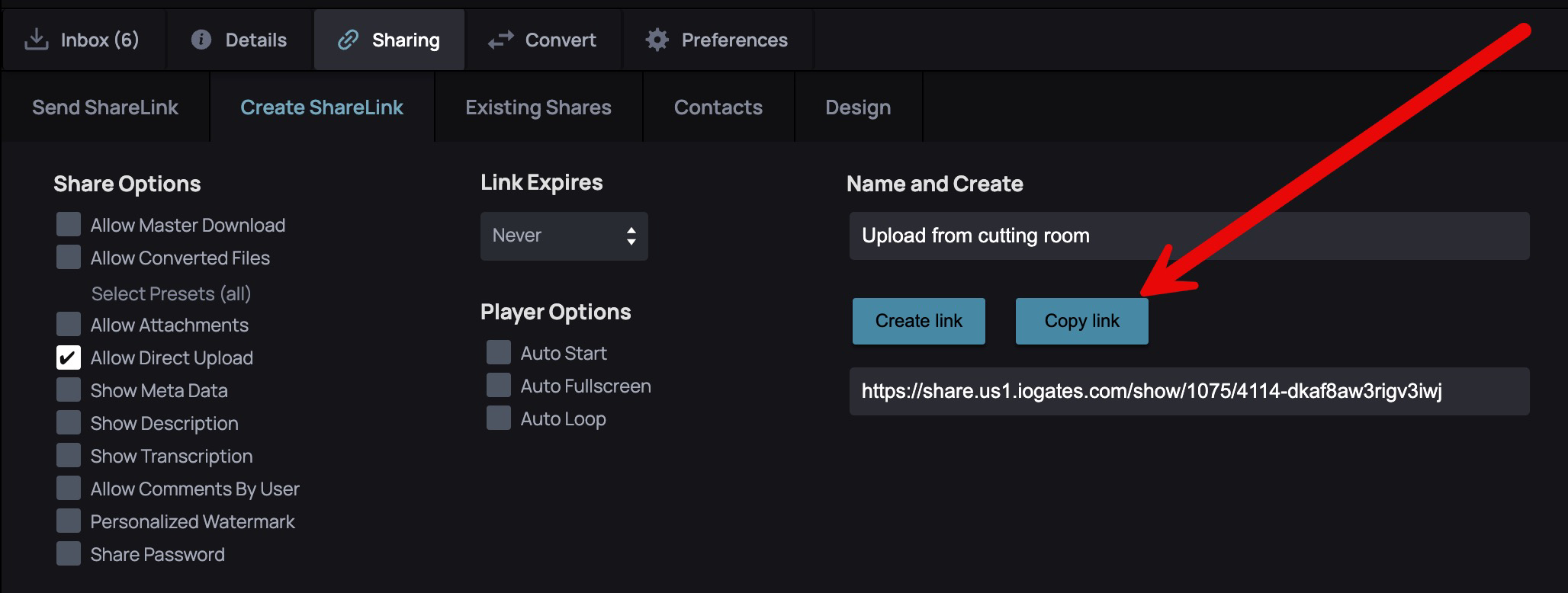
Task: Click the Sharing chain-link icon
Action: (348, 40)
